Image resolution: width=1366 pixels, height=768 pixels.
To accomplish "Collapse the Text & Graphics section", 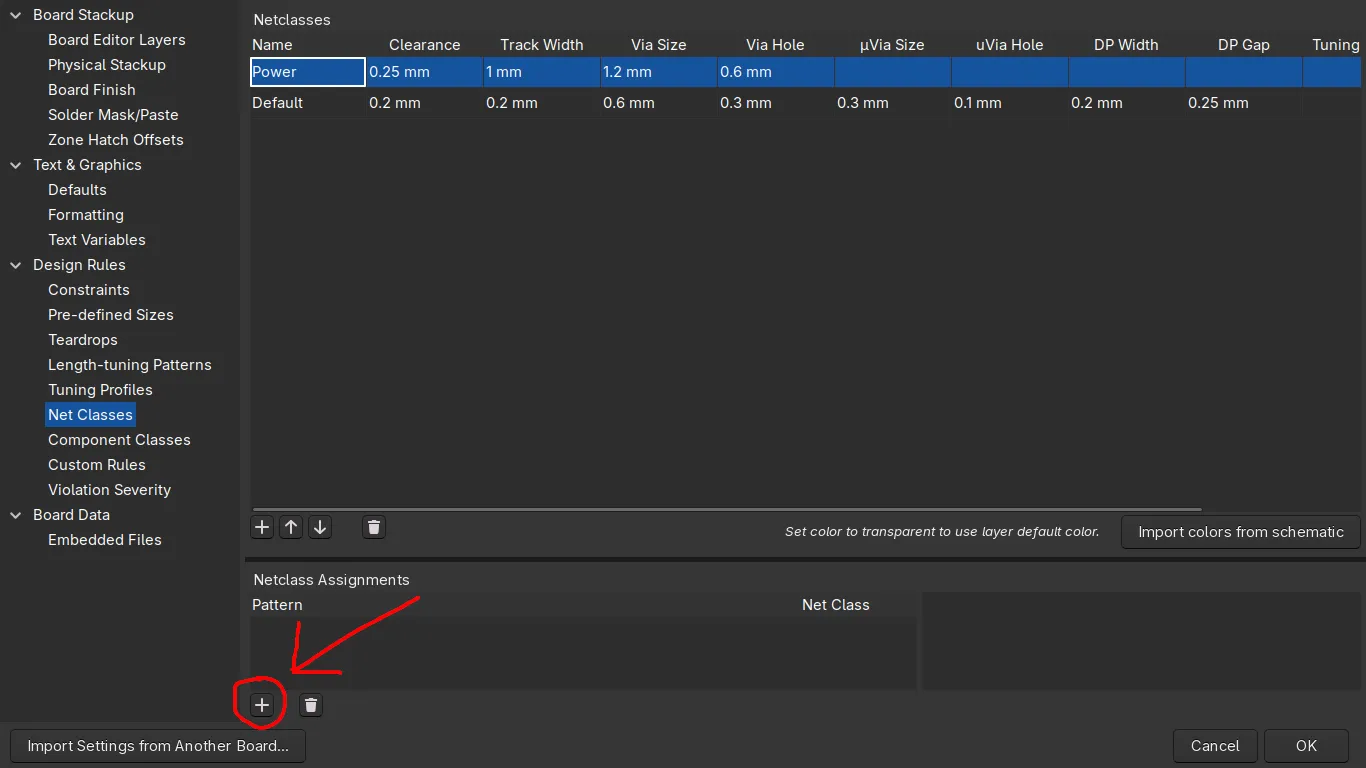I will pos(15,165).
